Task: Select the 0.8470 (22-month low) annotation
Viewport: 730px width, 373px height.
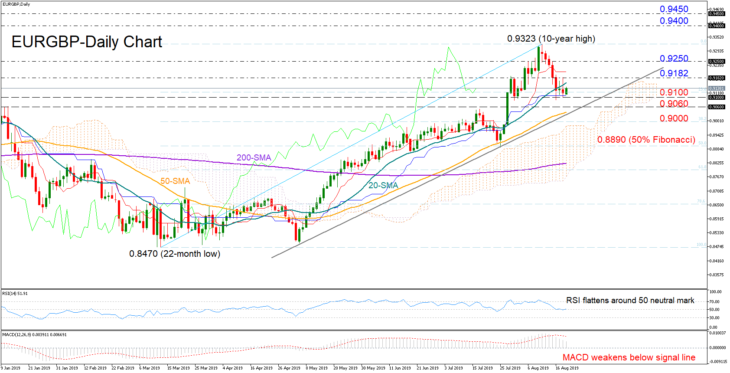Action: 175,254
